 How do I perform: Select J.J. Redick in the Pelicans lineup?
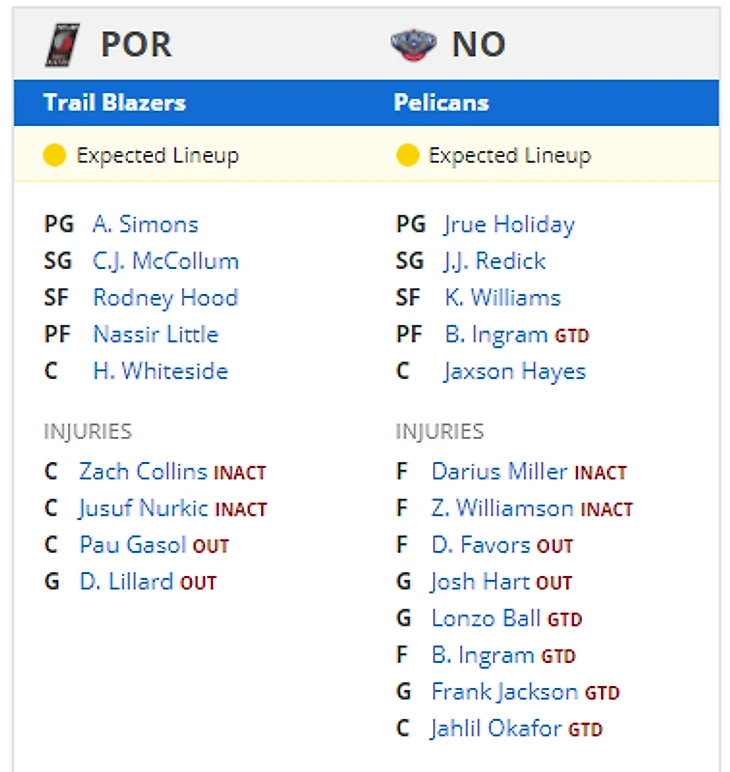coord(495,261)
